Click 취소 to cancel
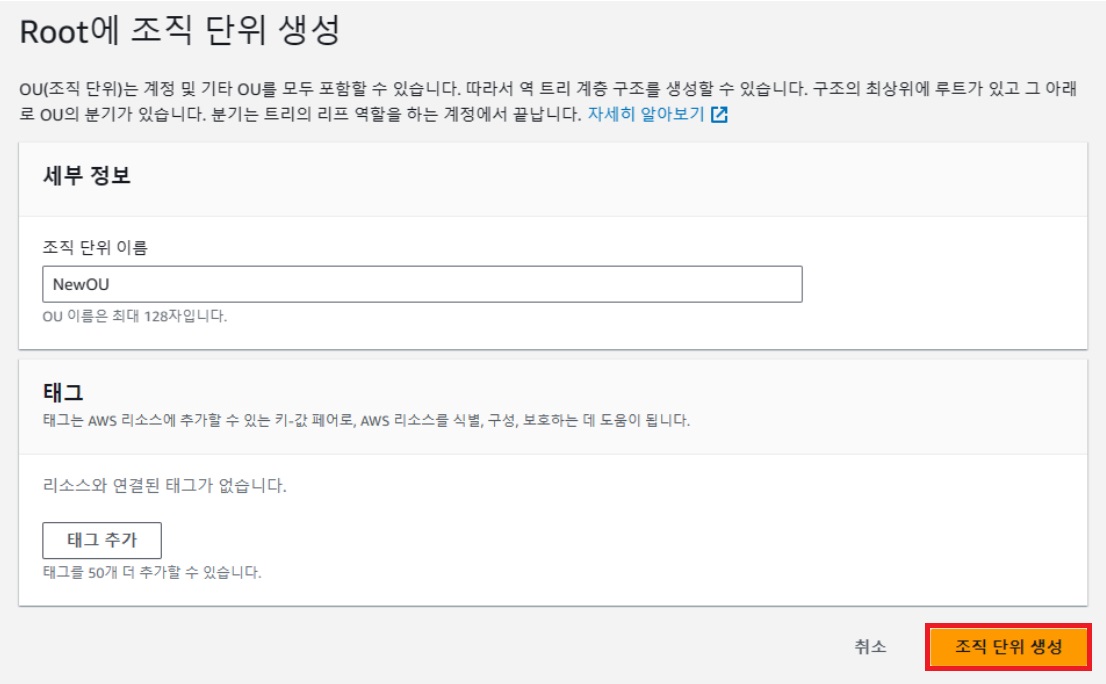Image resolution: width=1106 pixels, height=684 pixels. [870, 647]
